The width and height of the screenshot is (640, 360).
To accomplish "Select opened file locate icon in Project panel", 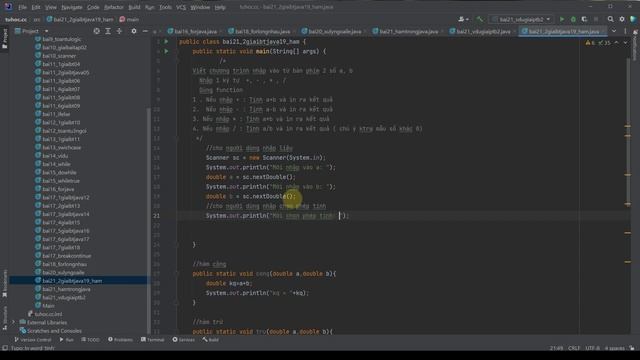I will click(96, 31).
